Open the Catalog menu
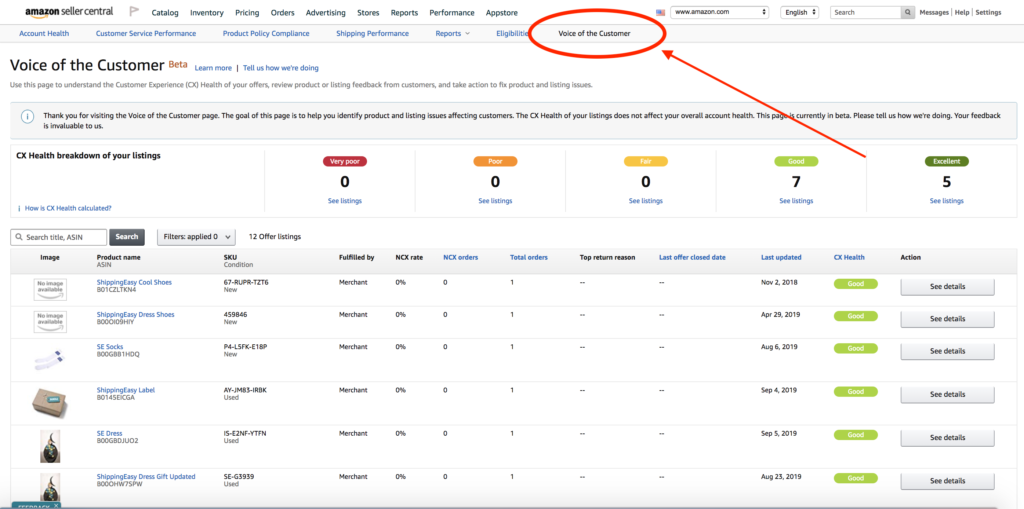Viewport: 1024px width, 509px height. click(x=164, y=12)
